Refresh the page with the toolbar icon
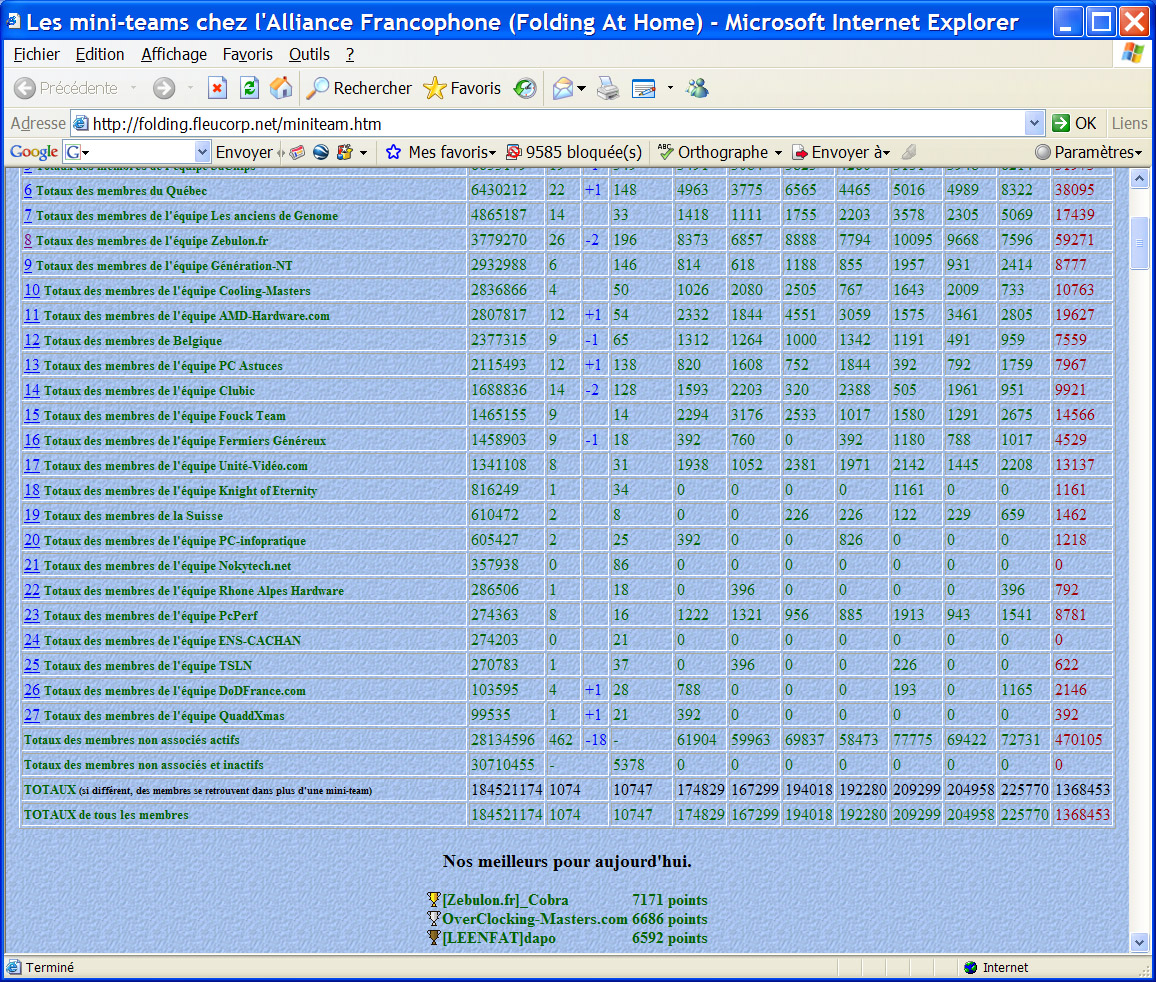Image resolution: width=1156 pixels, height=982 pixels. [x=249, y=88]
